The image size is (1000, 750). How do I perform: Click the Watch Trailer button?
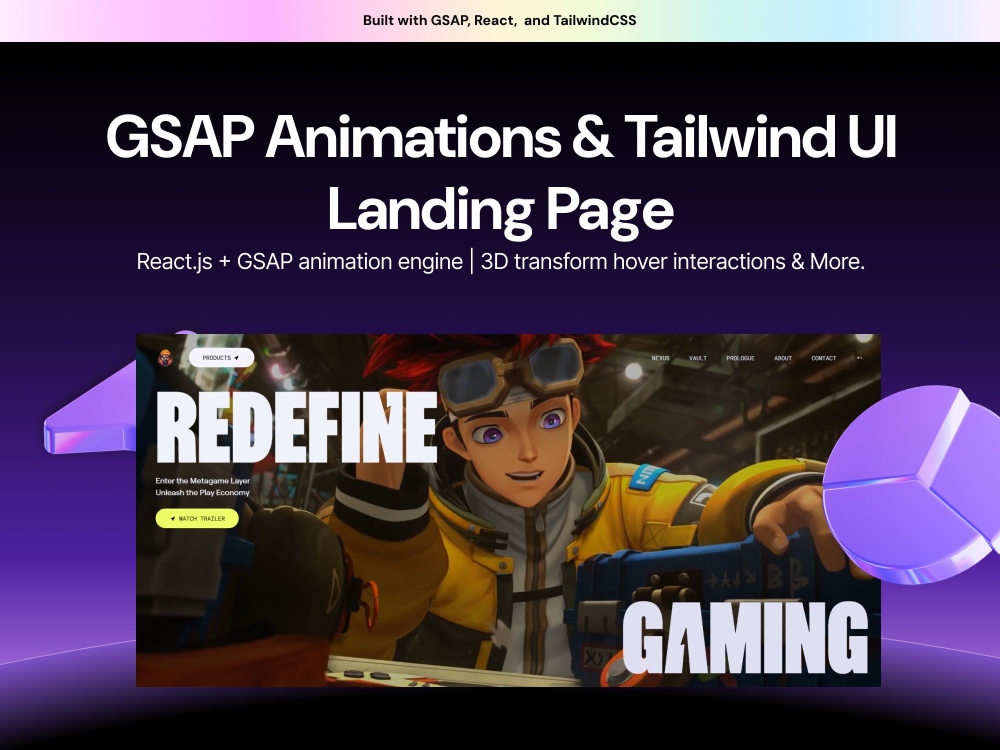[x=197, y=518]
